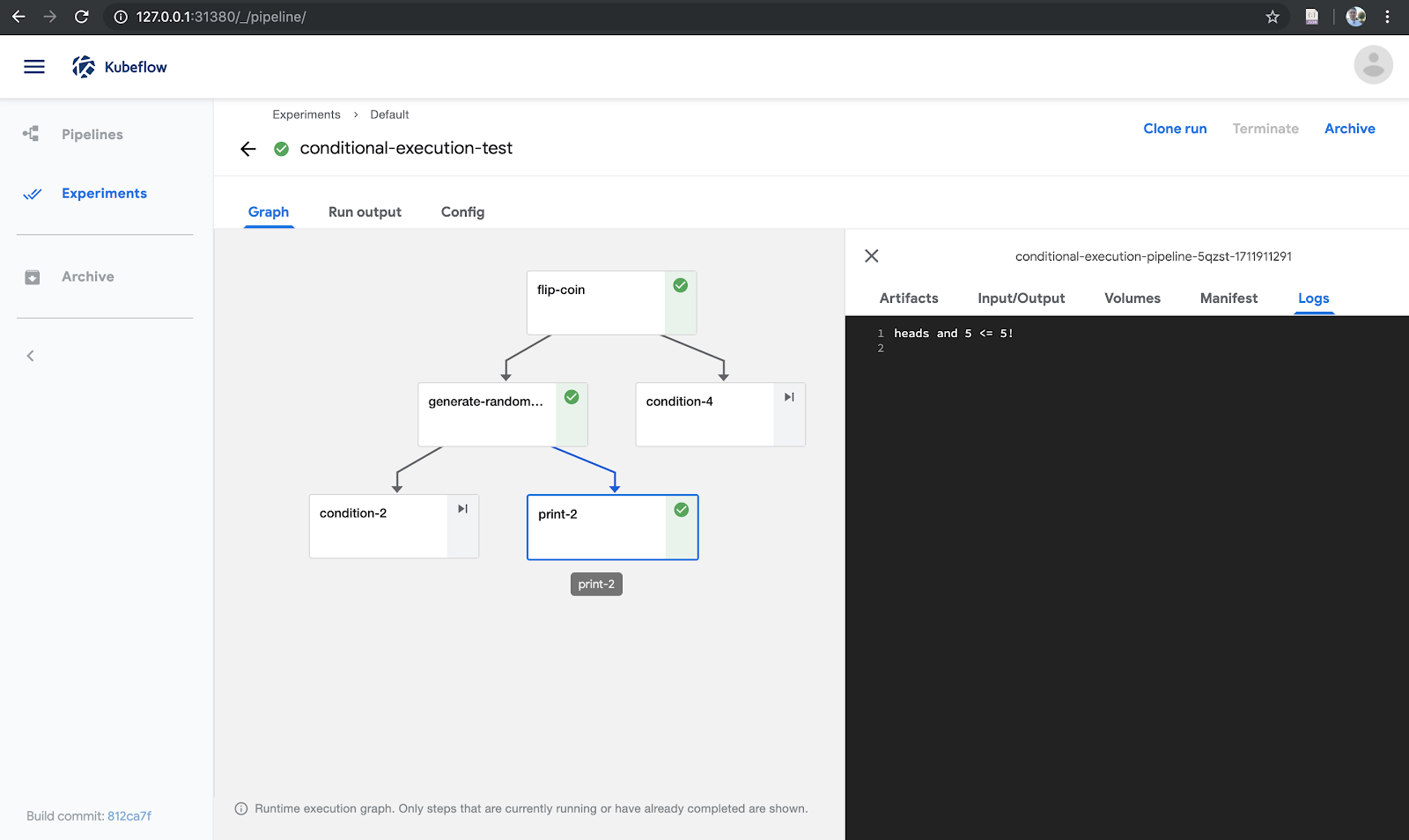The height and width of the screenshot is (840, 1409).
Task: Open the browser three-dot menu
Action: [x=1387, y=17]
